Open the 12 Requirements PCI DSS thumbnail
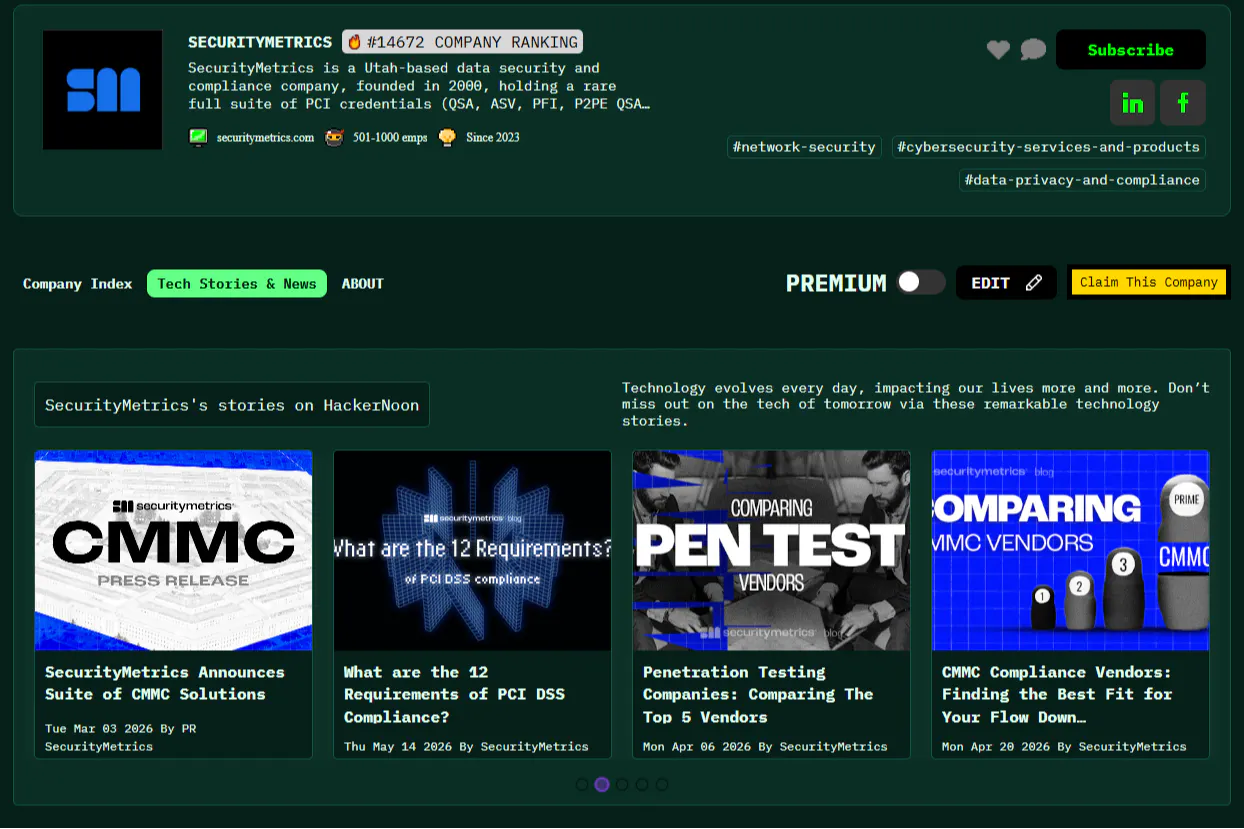The image size is (1244, 829). 472,550
